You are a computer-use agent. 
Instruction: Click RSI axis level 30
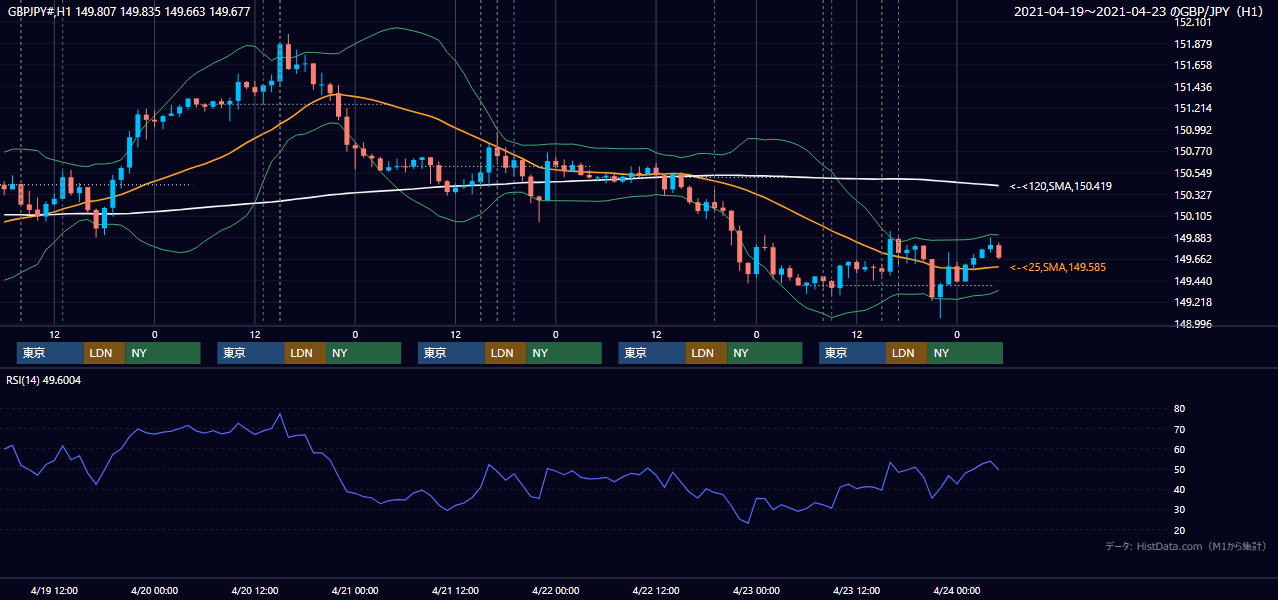click(1180, 509)
